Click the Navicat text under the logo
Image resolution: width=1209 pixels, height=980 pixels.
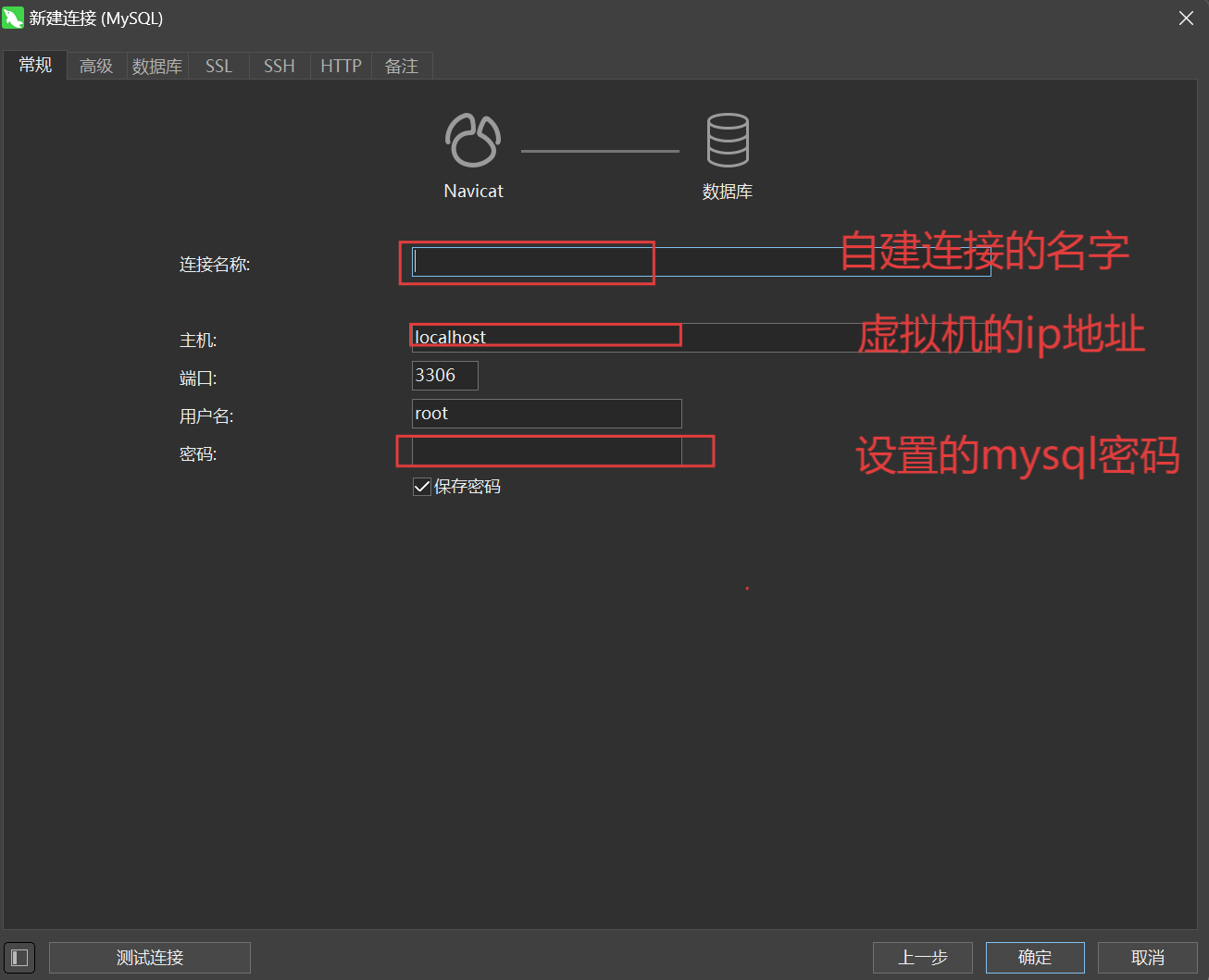coord(473,192)
